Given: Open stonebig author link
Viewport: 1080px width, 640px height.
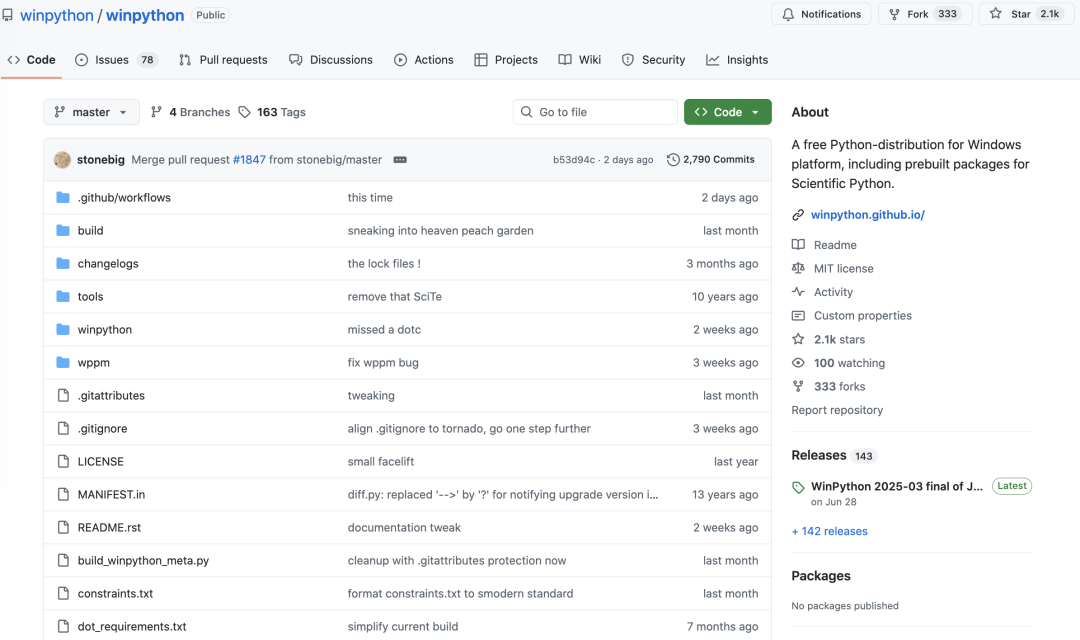Looking at the screenshot, I should tap(101, 160).
